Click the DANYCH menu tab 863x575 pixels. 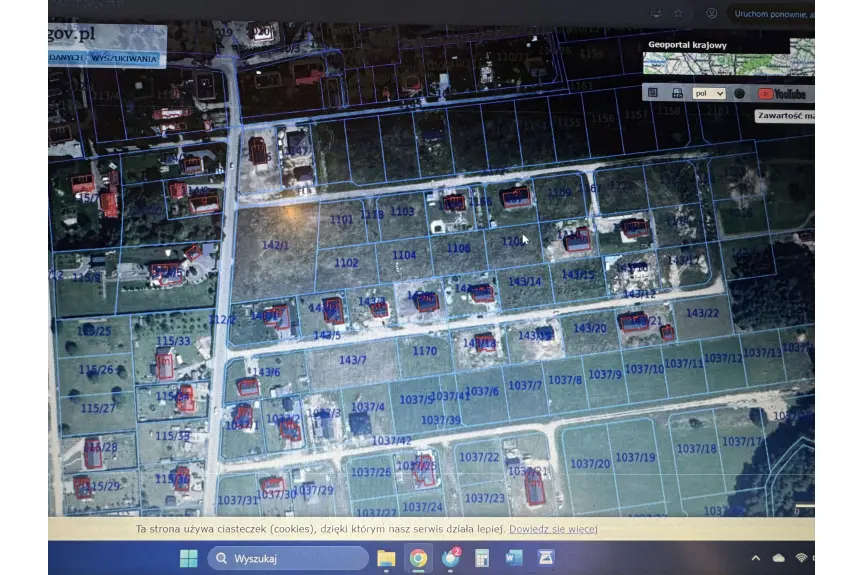pos(66,59)
